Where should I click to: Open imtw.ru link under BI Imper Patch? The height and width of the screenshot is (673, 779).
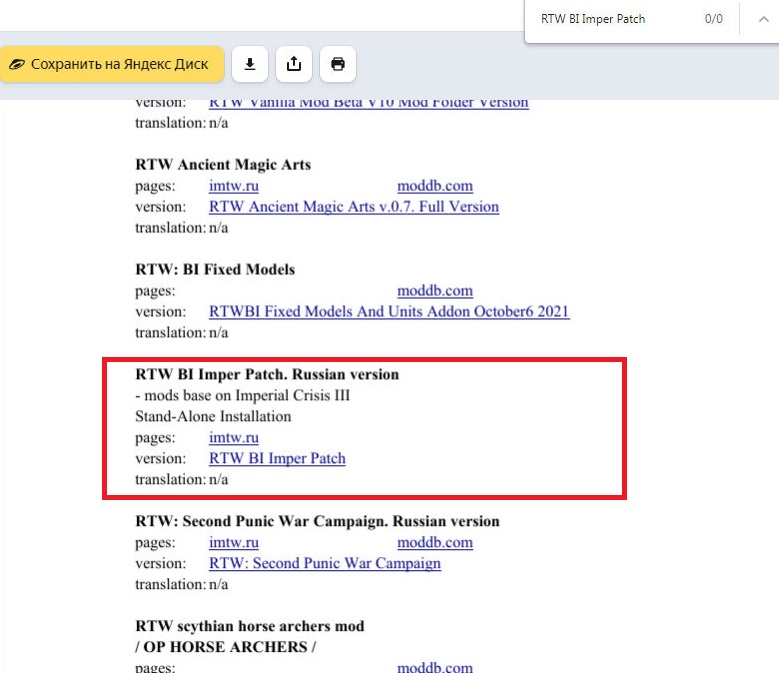tap(234, 438)
